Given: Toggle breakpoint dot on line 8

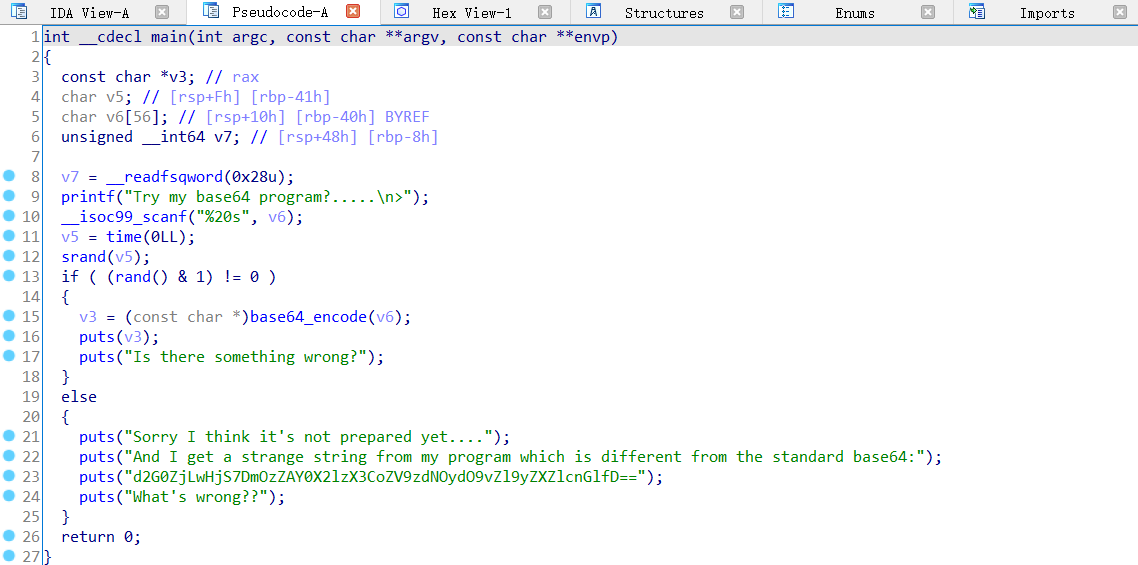Looking at the screenshot, I should coord(9,176).
